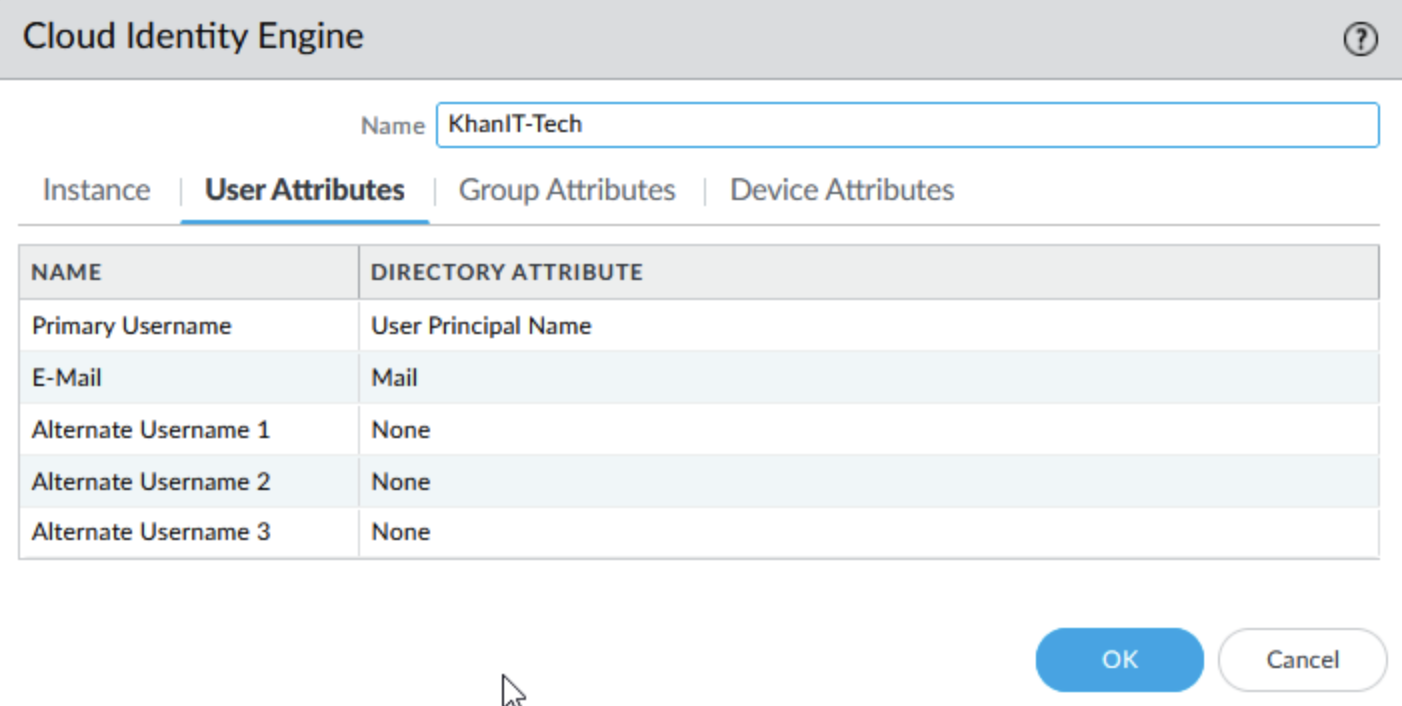This screenshot has height=706, width=1402.
Task: Open the User Principal Name attribute cell
Action: click(481, 326)
